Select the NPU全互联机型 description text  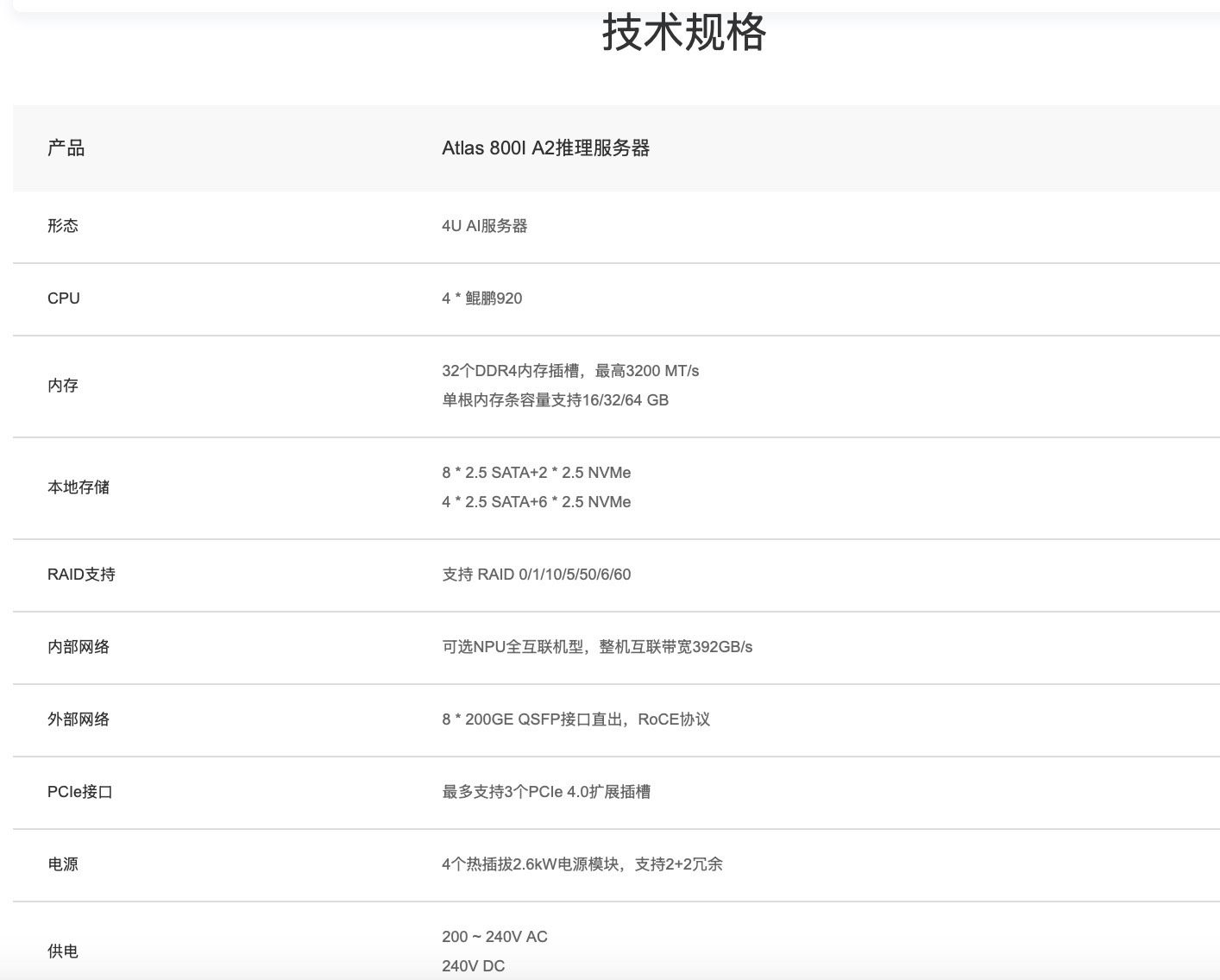pyautogui.click(x=596, y=646)
